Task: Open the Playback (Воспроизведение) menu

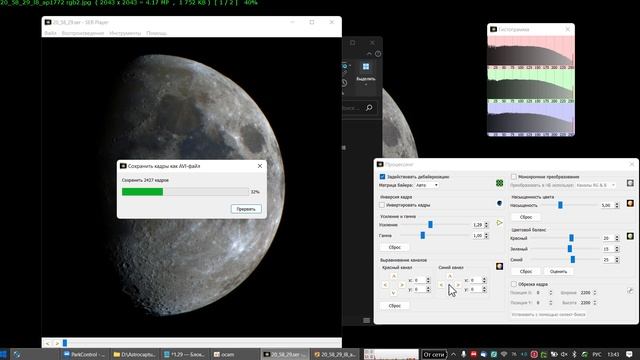Action: point(83,33)
